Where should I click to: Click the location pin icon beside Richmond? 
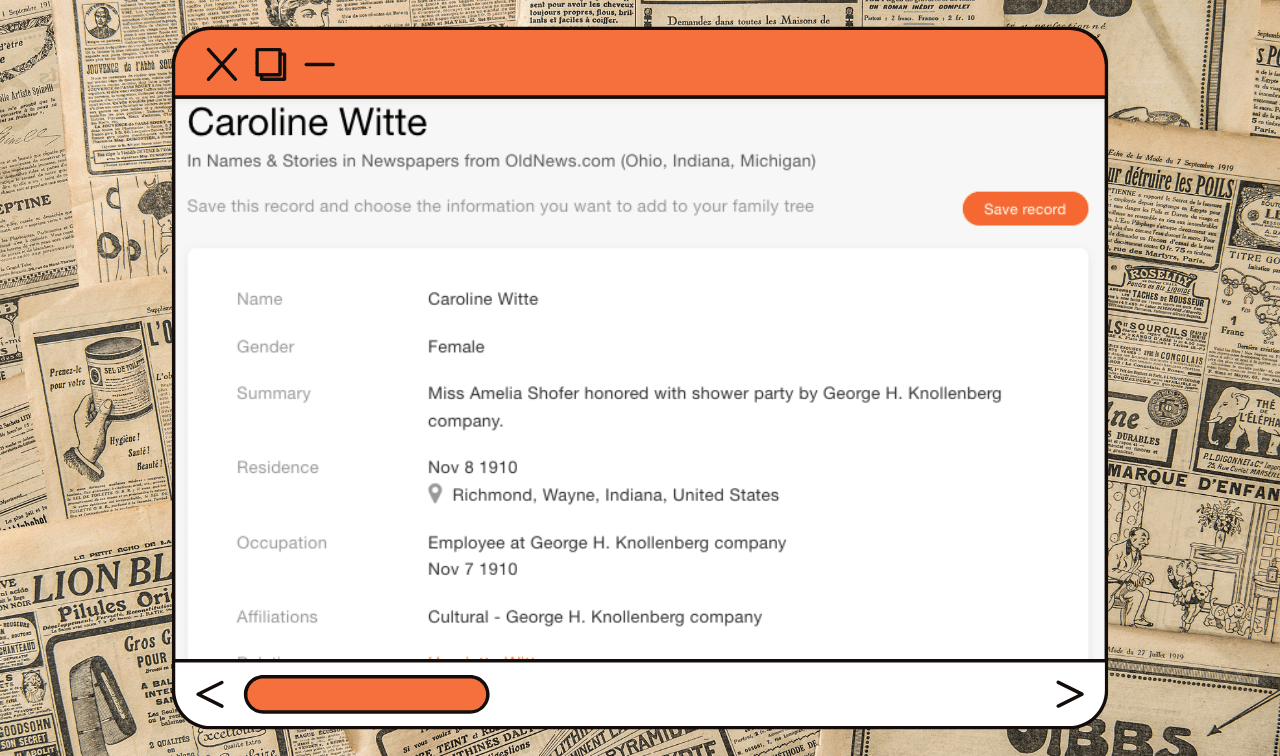435,494
